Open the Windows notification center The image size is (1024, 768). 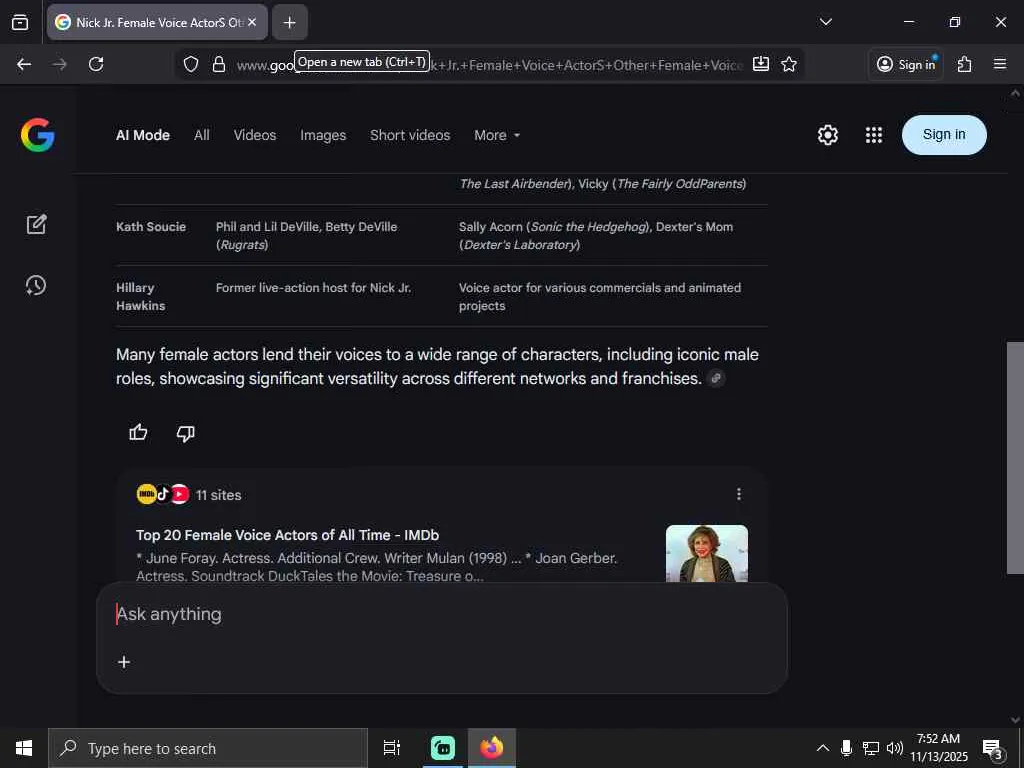992,748
